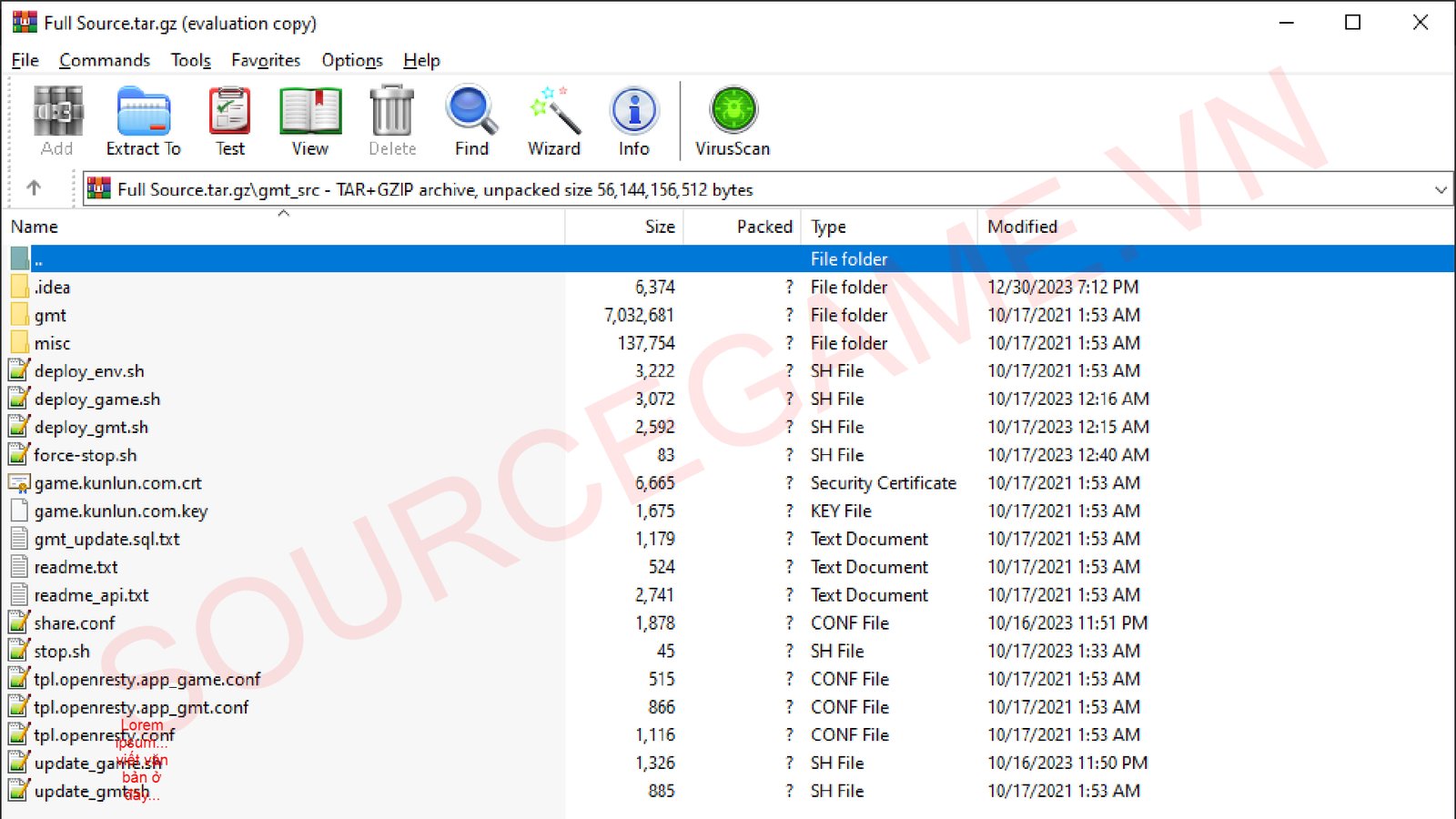Launch the Find search tool
This screenshot has height=819, width=1456.
[x=471, y=121]
